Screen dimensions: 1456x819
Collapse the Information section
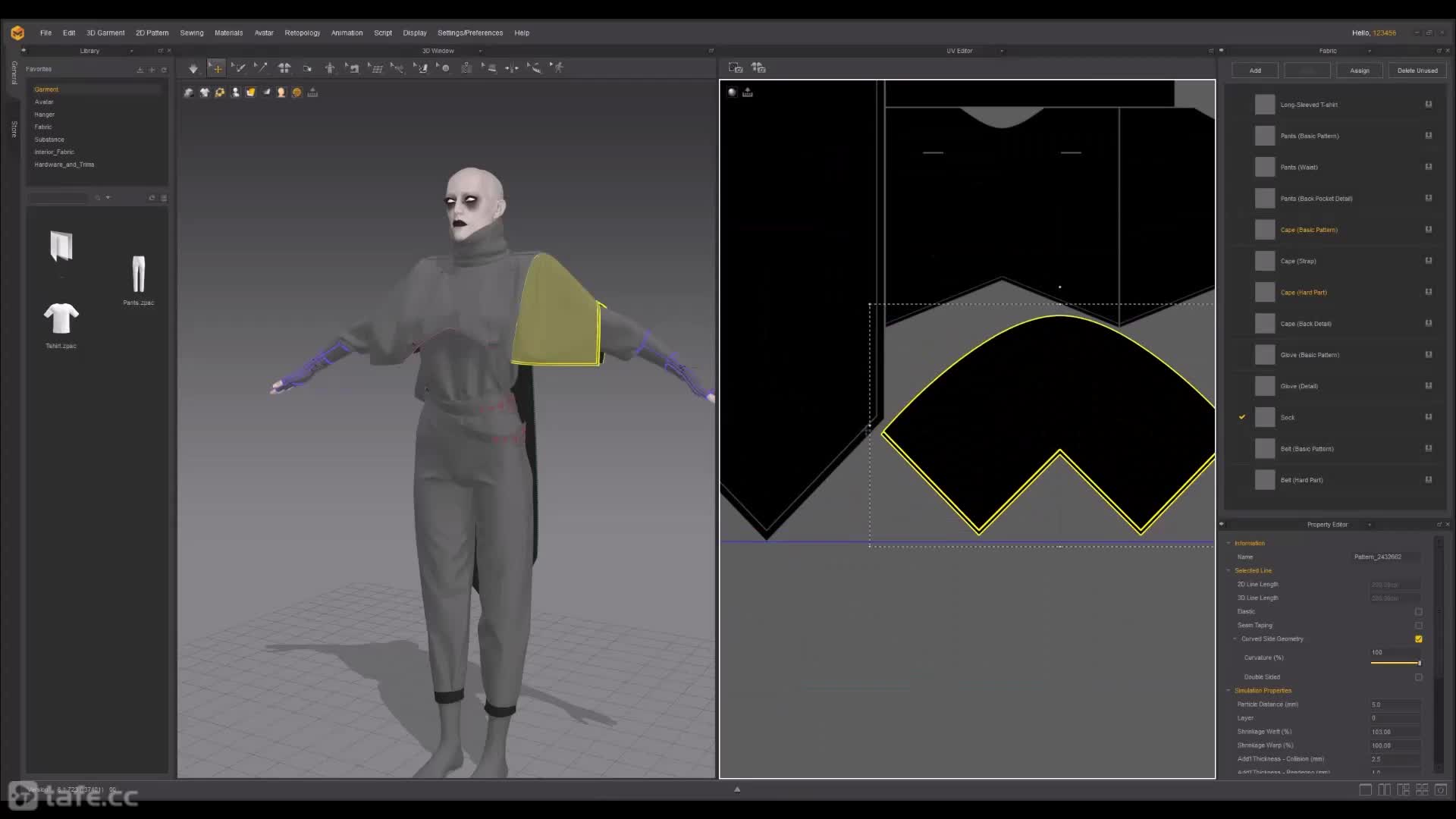1228,543
